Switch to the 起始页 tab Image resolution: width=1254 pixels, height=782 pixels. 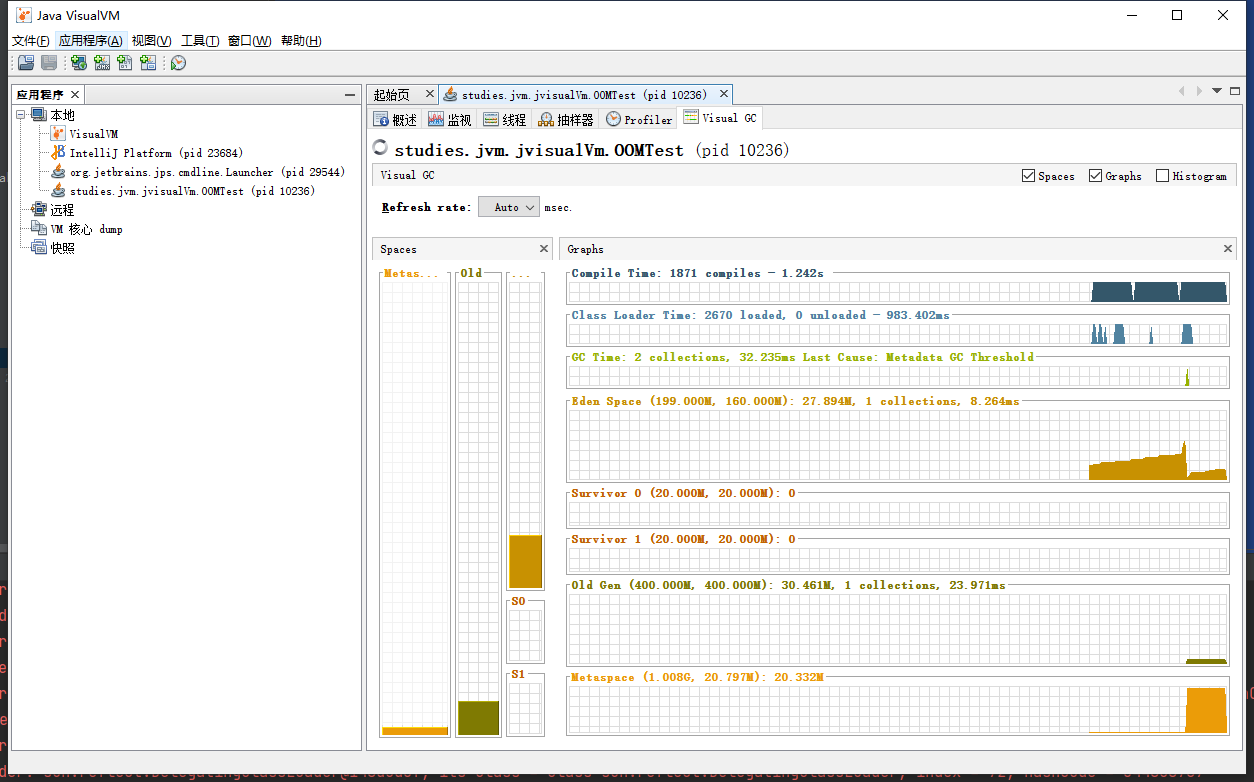tap(391, 95)
